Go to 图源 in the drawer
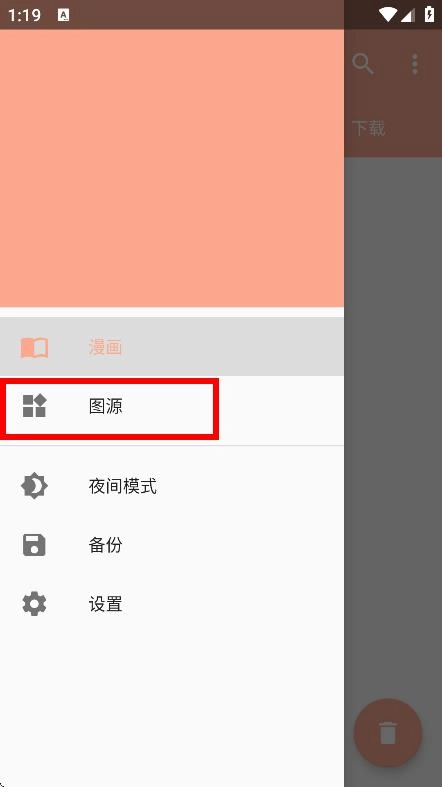Screen dimensions: 442x787 tap(172, 406)
